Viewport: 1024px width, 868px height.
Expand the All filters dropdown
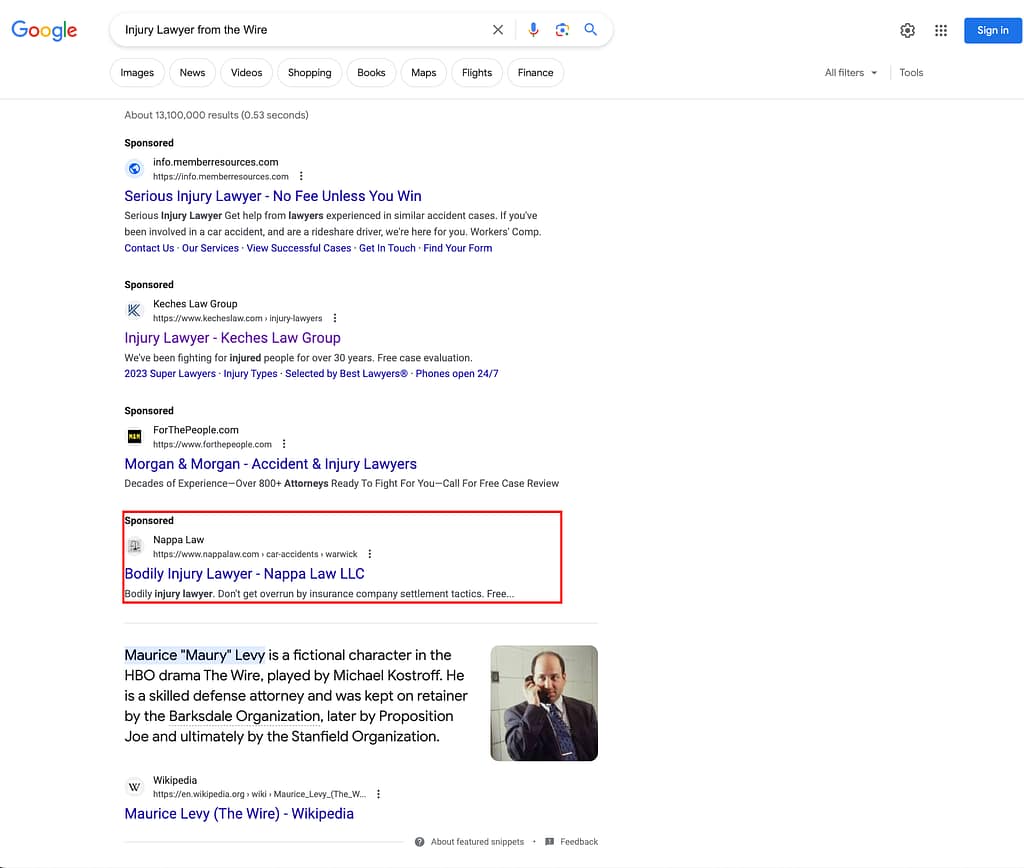(x=850, y=72)
